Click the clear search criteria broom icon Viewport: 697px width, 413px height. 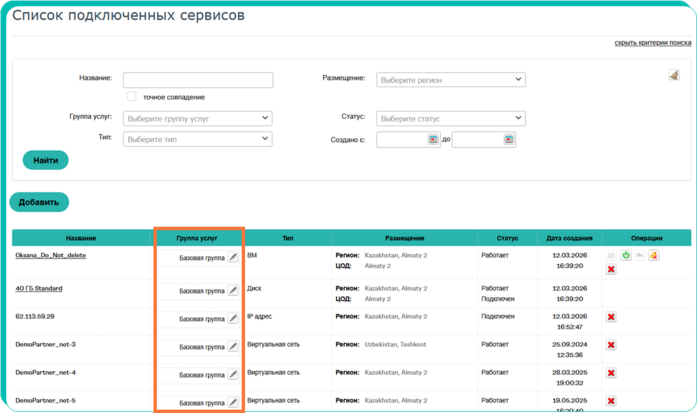tap(674, 75)
